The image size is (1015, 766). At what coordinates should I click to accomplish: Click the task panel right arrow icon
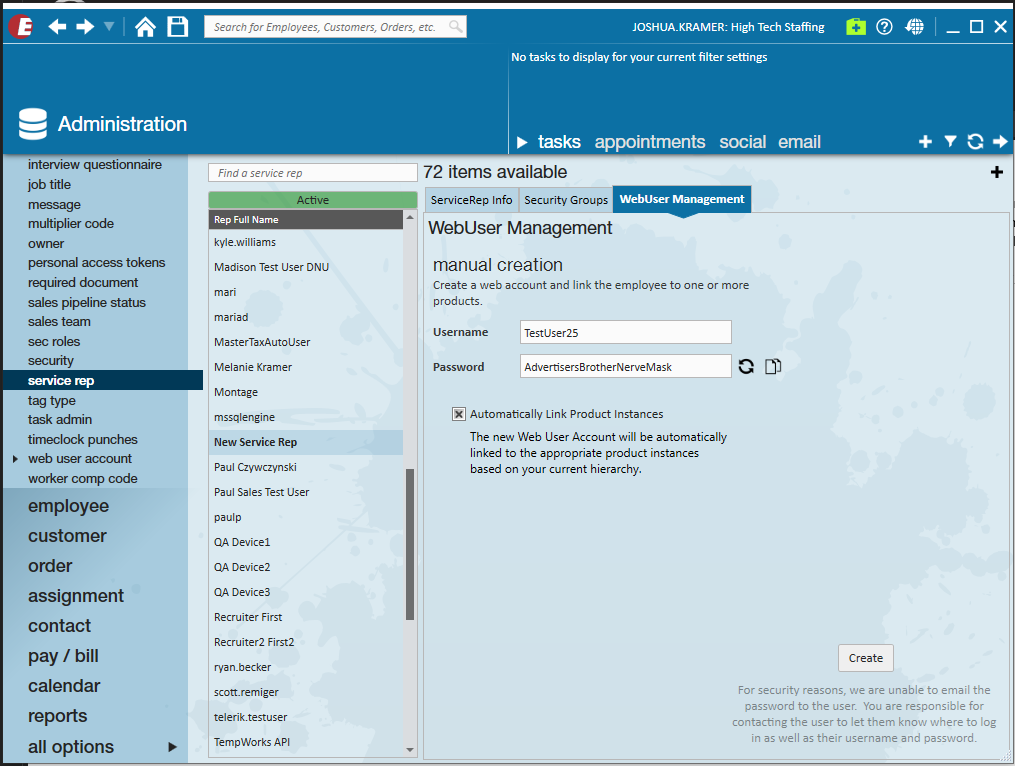1000,141
